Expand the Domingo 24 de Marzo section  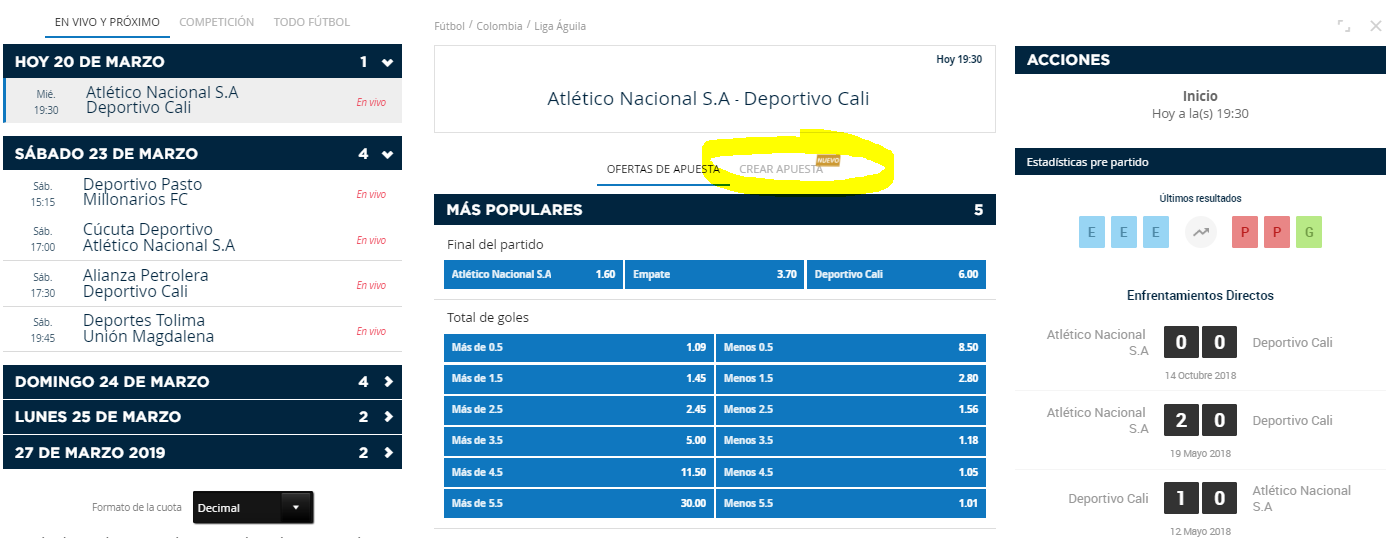point(388,382)
